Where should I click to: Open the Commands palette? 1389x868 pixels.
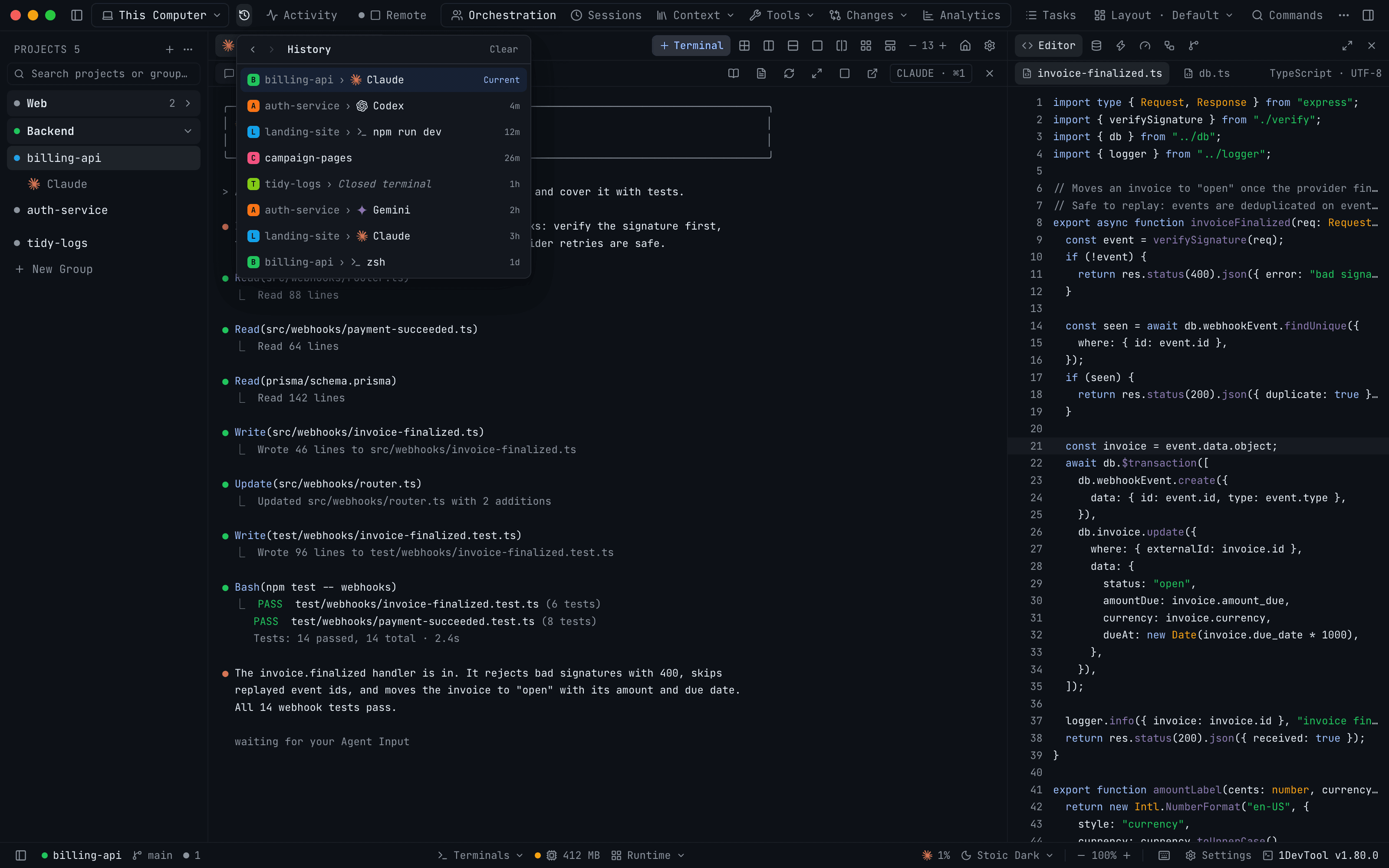(x=1287, y=16)
